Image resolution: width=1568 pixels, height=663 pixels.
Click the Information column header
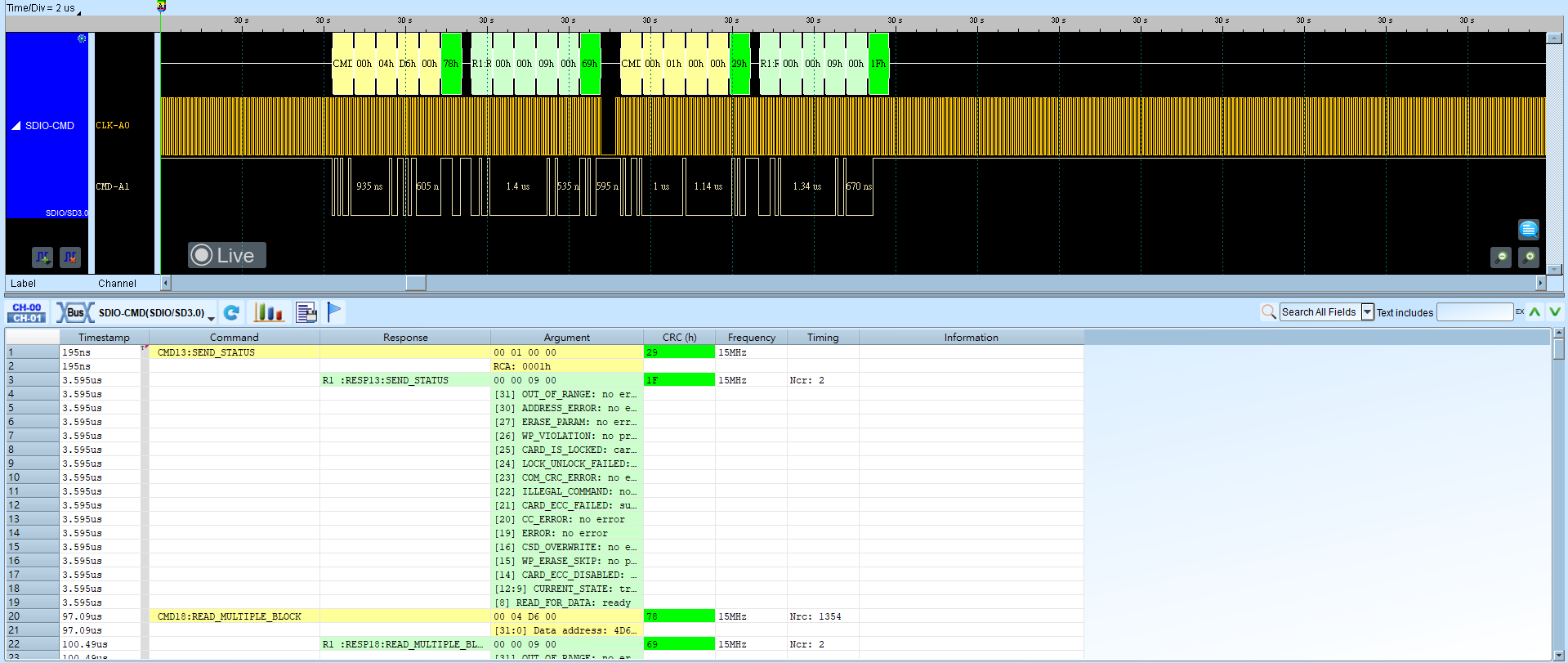click(972, 338)
